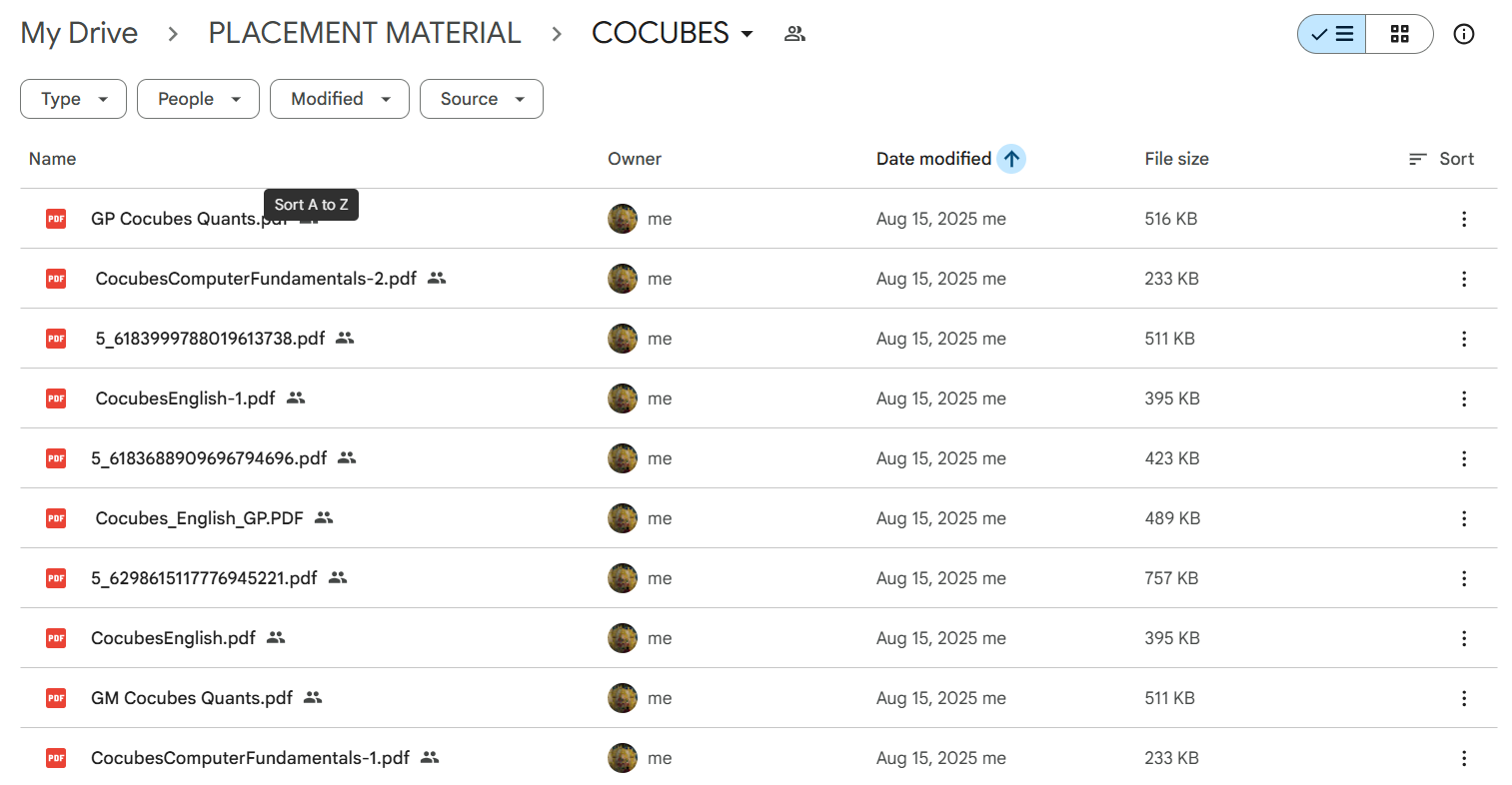Navigate to My Drive breadcrumb
Image resolution: width=1512 pixels, height=785 pixels.
79,33
